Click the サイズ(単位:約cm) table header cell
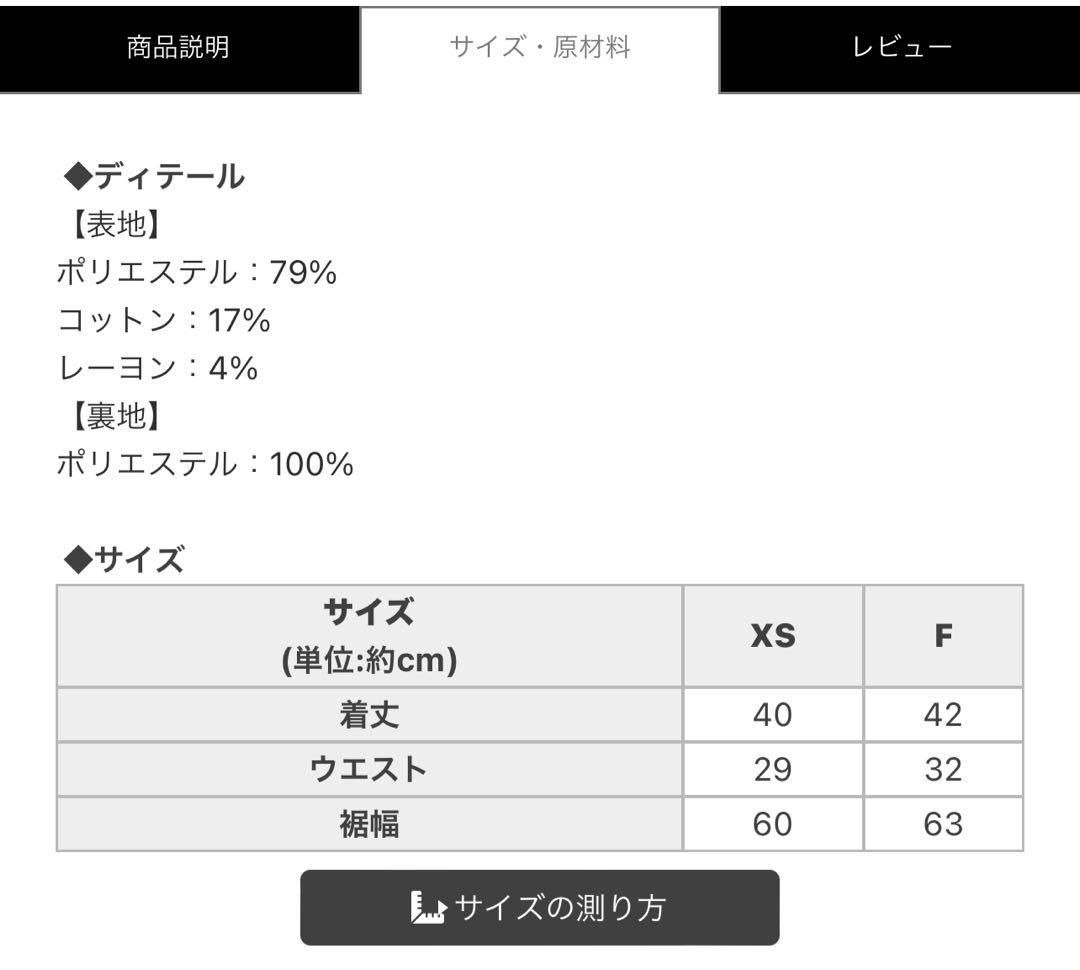Screen dimensions: 1080x970 point(370,634)
